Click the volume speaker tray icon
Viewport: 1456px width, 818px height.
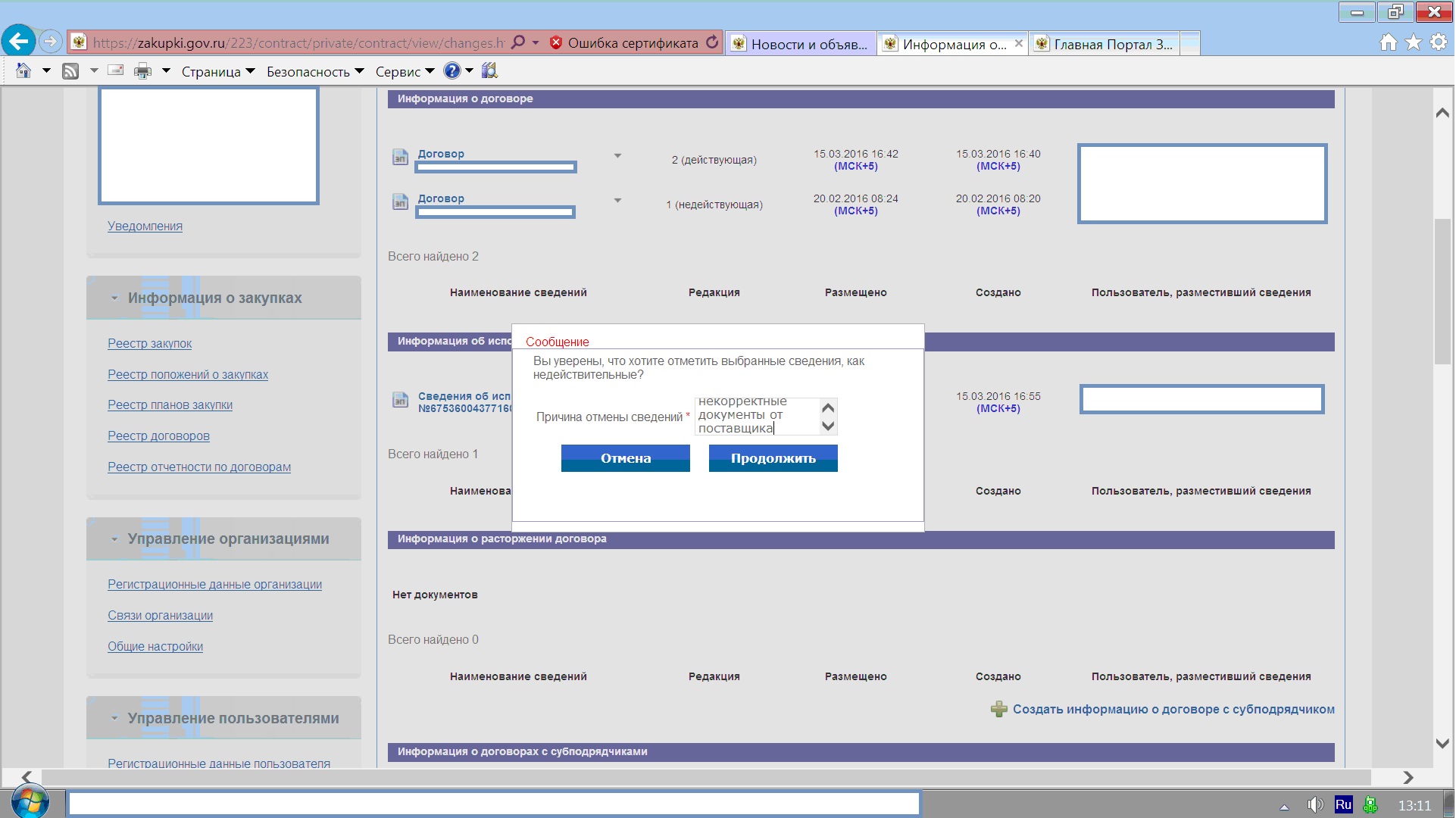(x=1314, y=804)
